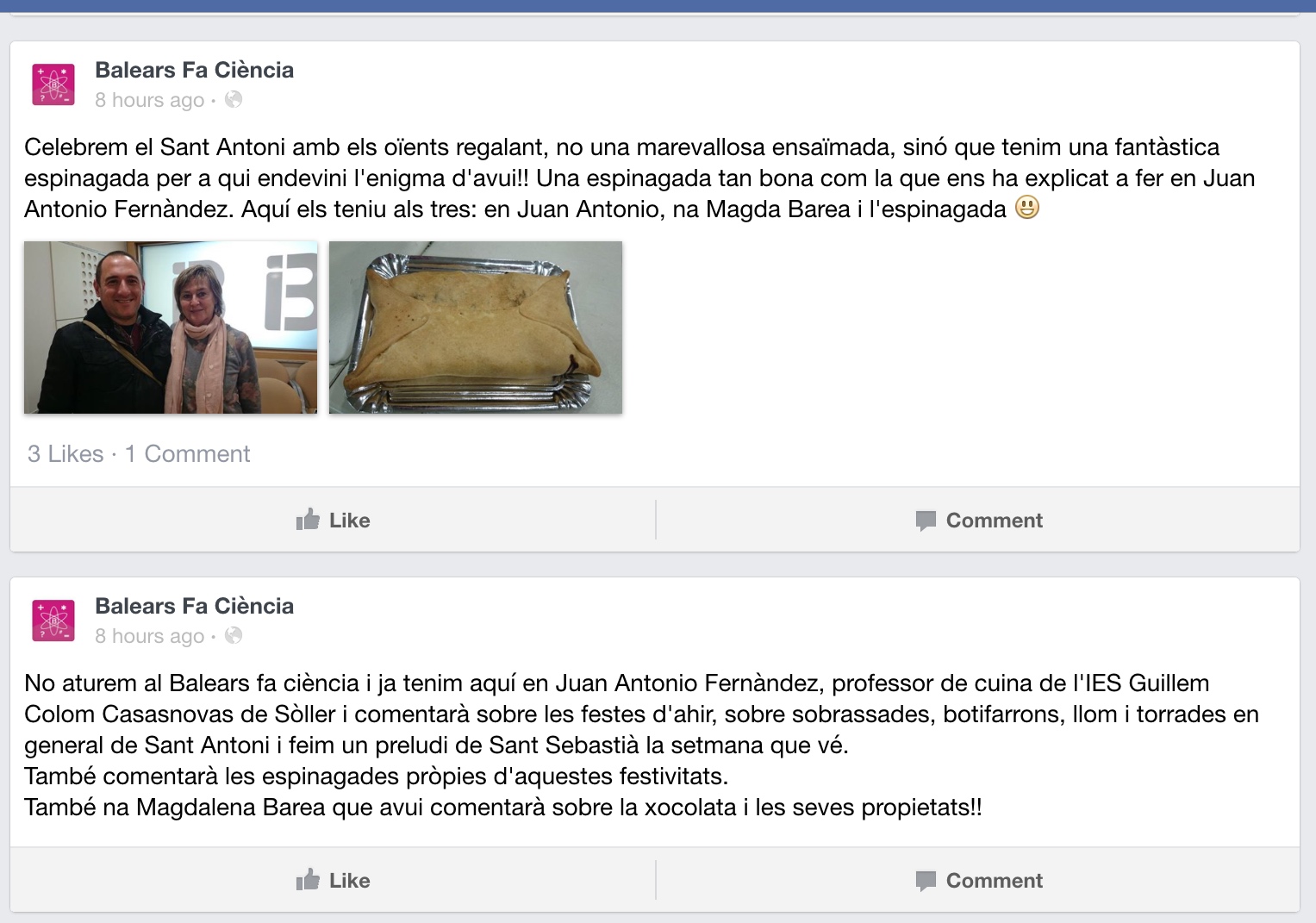Click the globe privacy icon on second post
Screen dimensions: 1316x923
tap(234, 636)
